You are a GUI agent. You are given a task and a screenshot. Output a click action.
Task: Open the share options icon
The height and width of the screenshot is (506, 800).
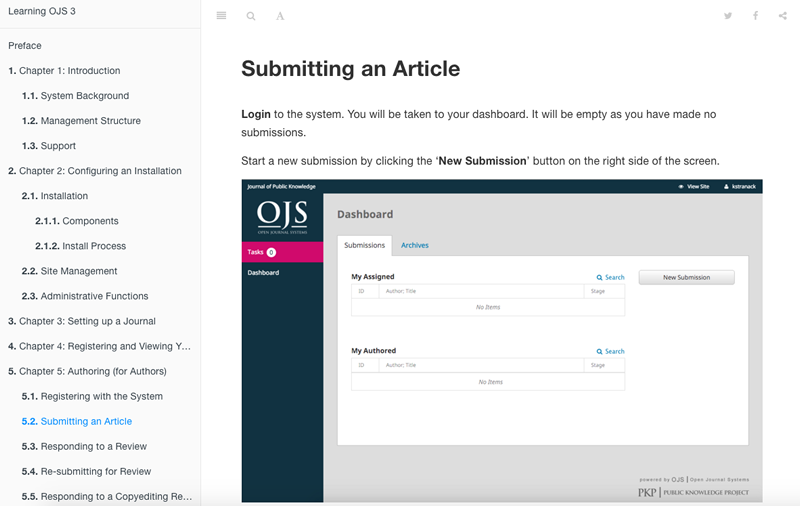(x=782, y=16)
